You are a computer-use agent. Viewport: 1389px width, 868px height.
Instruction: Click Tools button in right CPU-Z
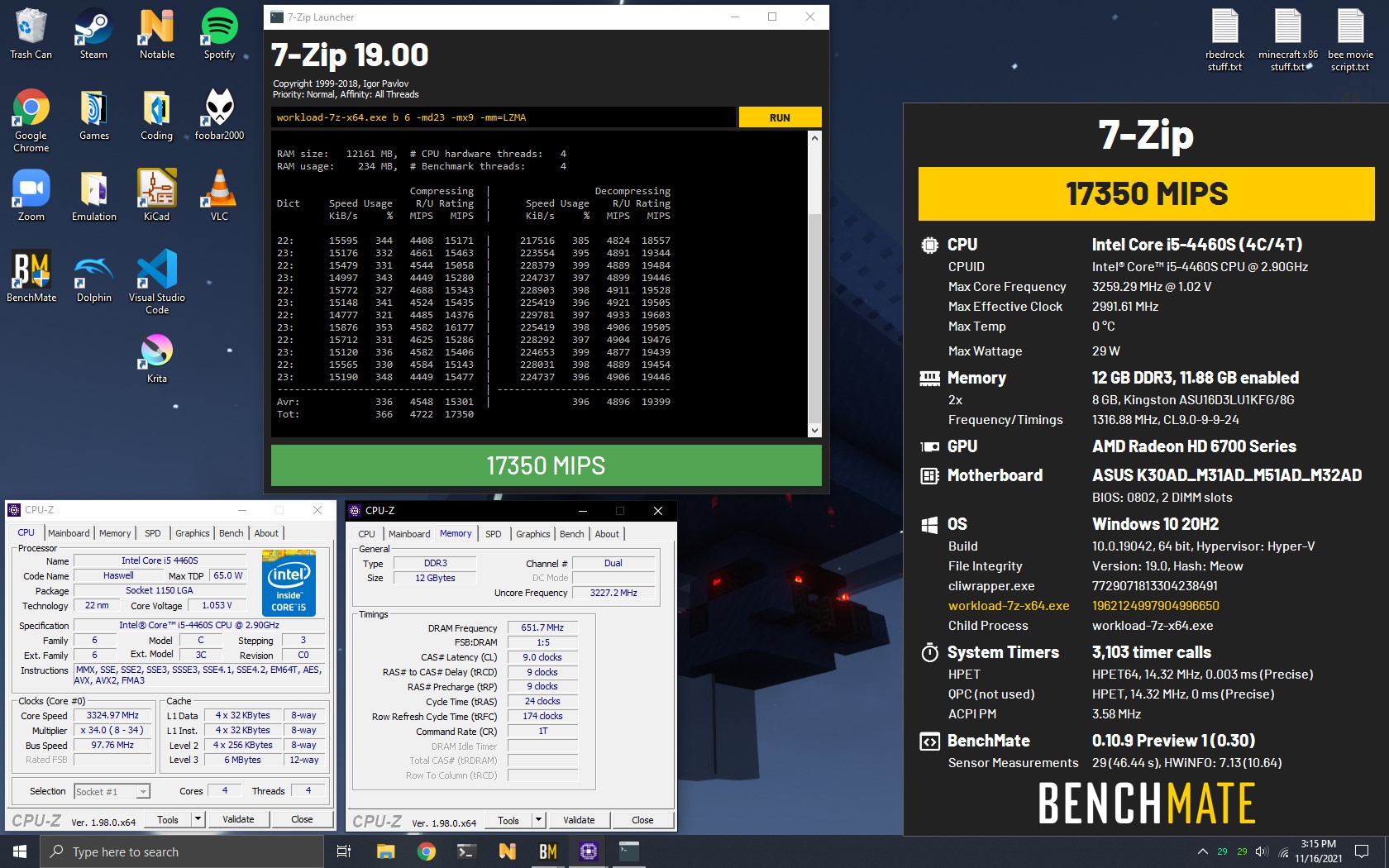tap(508, 820)
